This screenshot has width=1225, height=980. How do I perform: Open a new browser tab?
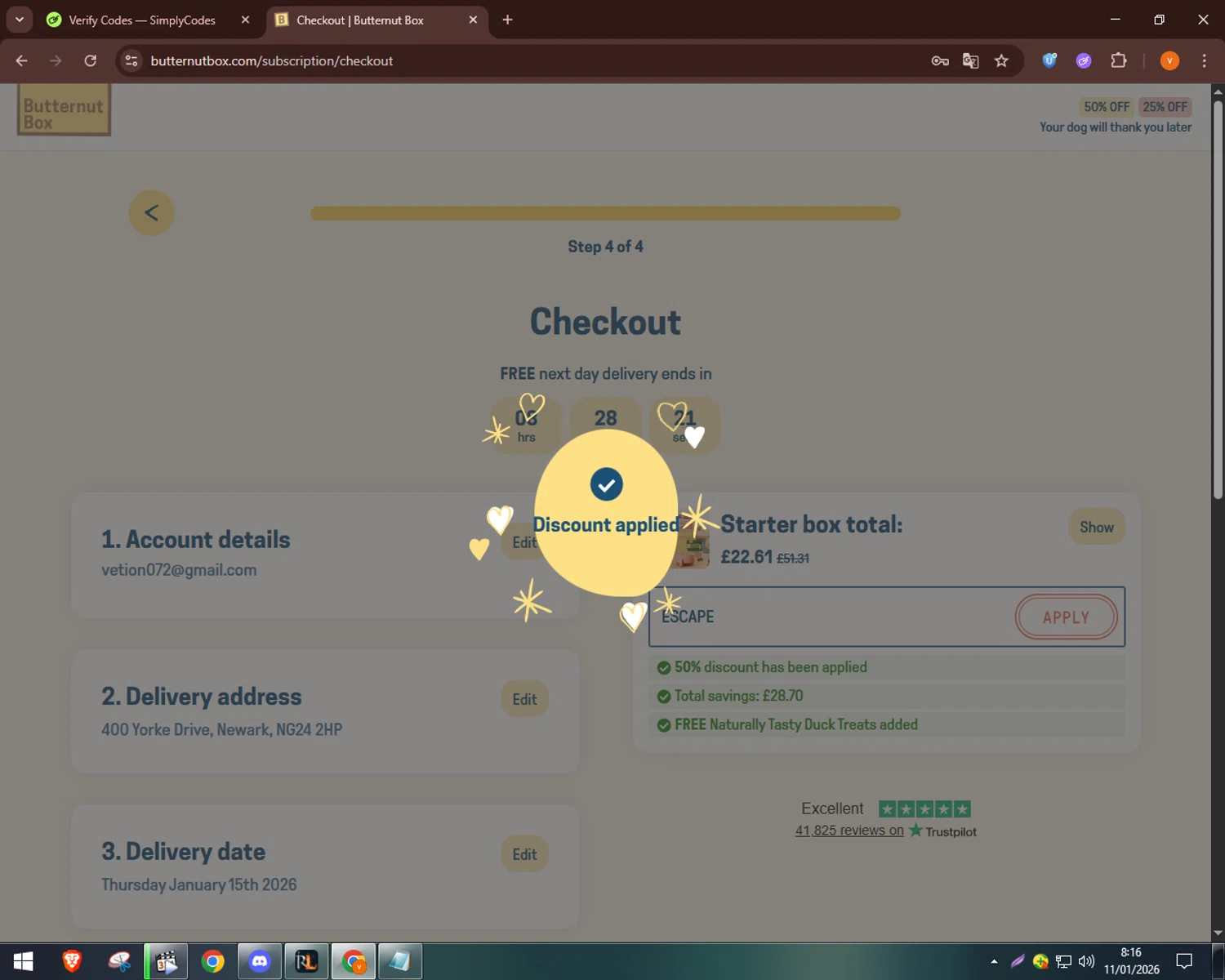507,20
